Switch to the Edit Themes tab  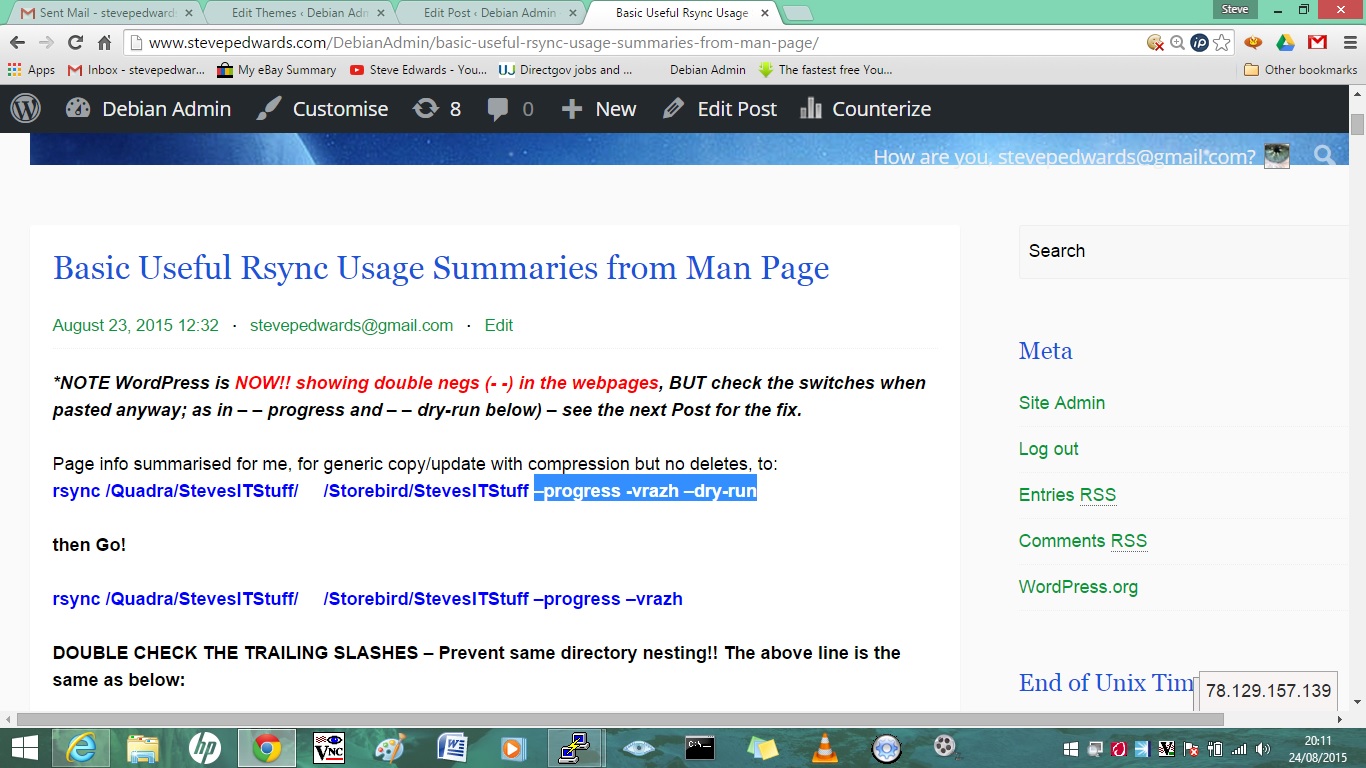coord(295,13)
